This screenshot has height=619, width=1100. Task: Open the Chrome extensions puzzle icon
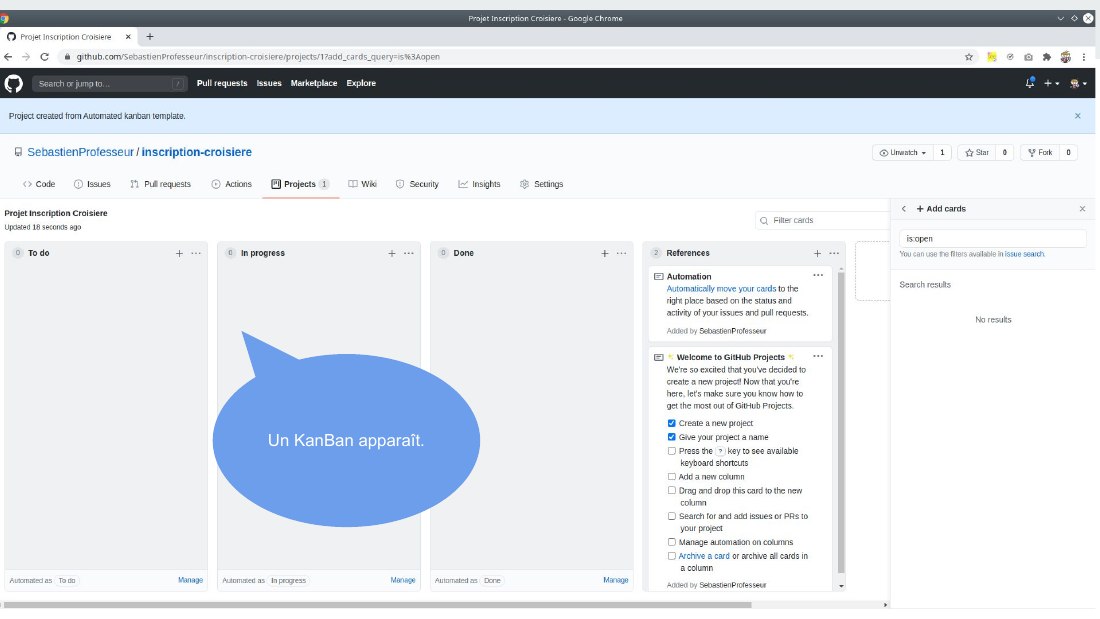1047,57
